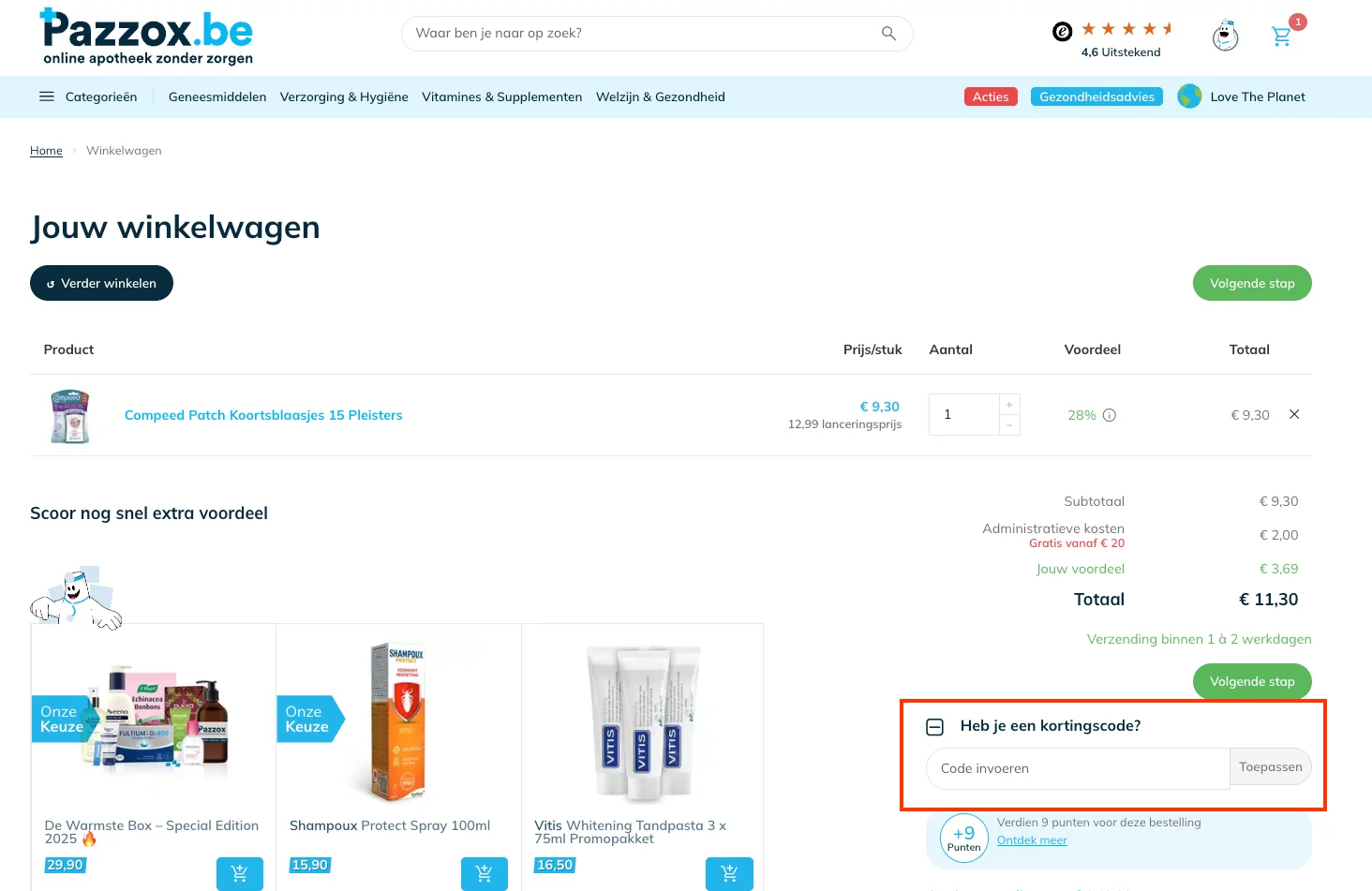Collapse the kortingscode section
Screen dimensions: 1372x891
point(934,727)
